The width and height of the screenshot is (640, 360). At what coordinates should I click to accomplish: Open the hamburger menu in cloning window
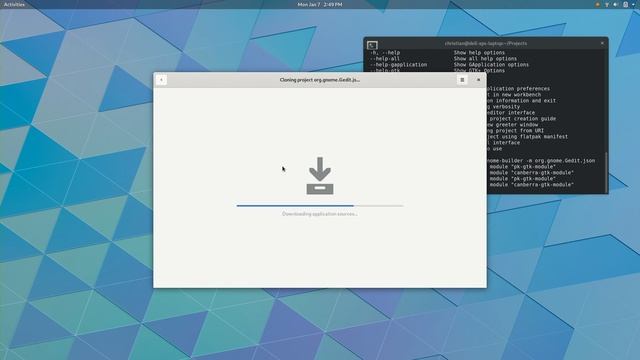tap(462, 80)
